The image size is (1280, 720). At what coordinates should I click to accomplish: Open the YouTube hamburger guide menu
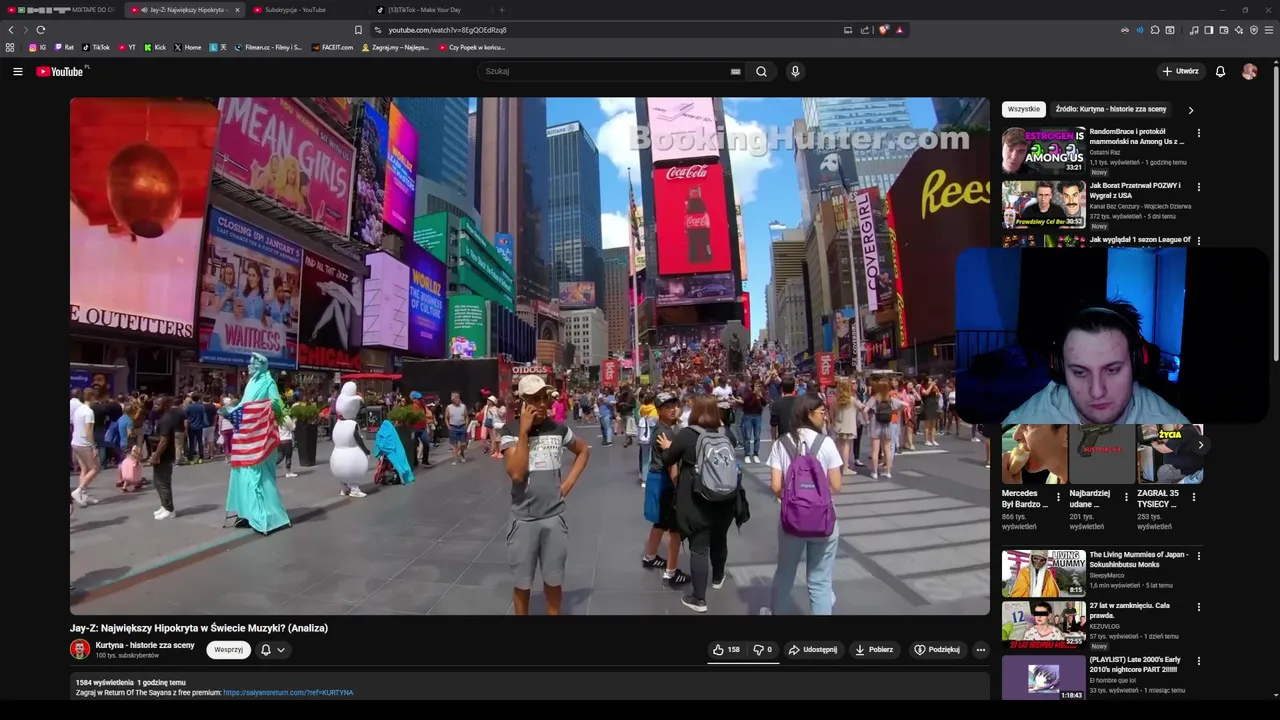pos(17,71)
